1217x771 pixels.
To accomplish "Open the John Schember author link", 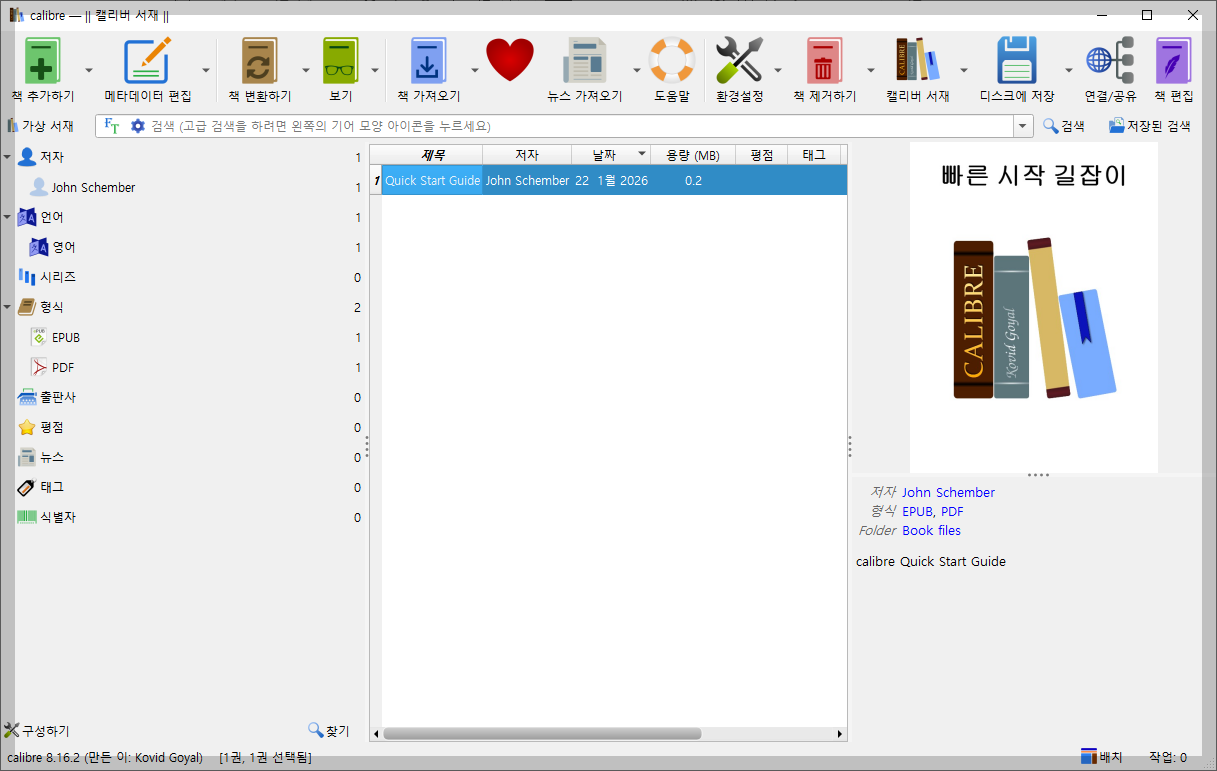I will [x=948, y=492].
